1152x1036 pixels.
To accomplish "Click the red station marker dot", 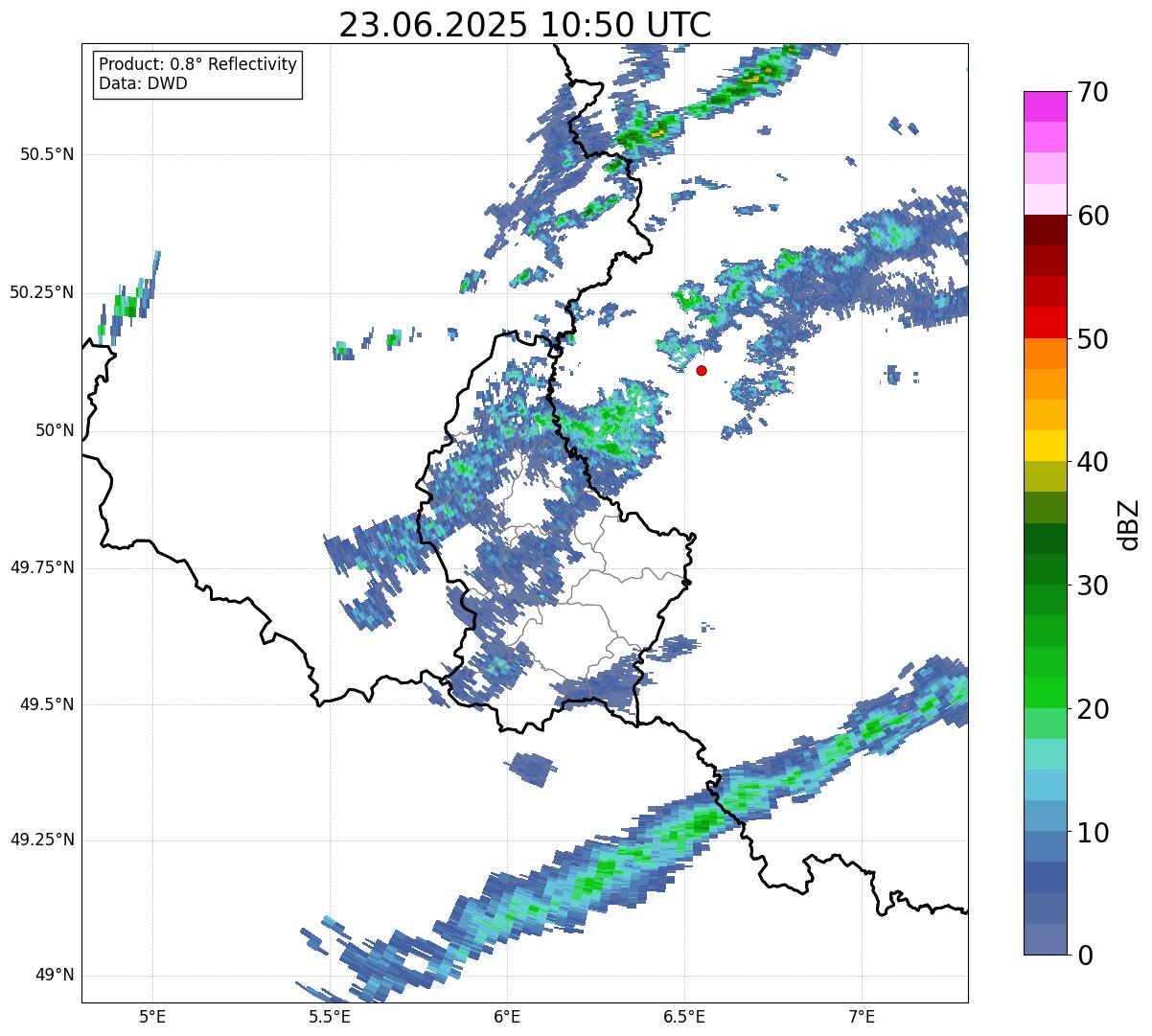I will point(702,370).
